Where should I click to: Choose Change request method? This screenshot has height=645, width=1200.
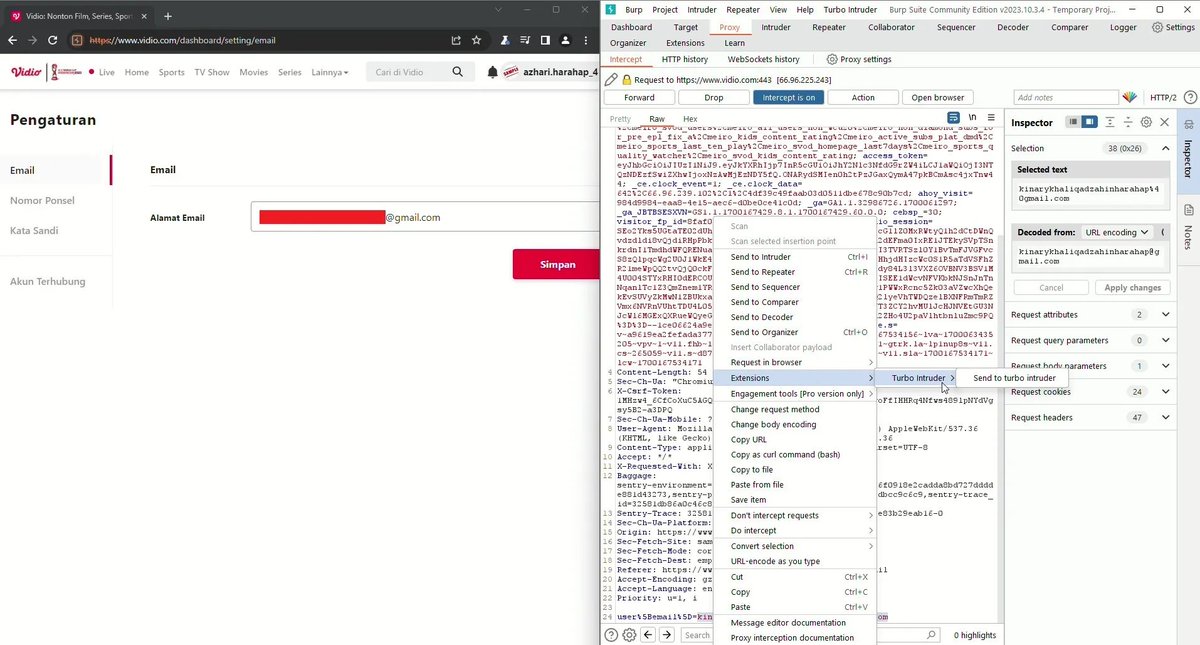tap(795, 409)
